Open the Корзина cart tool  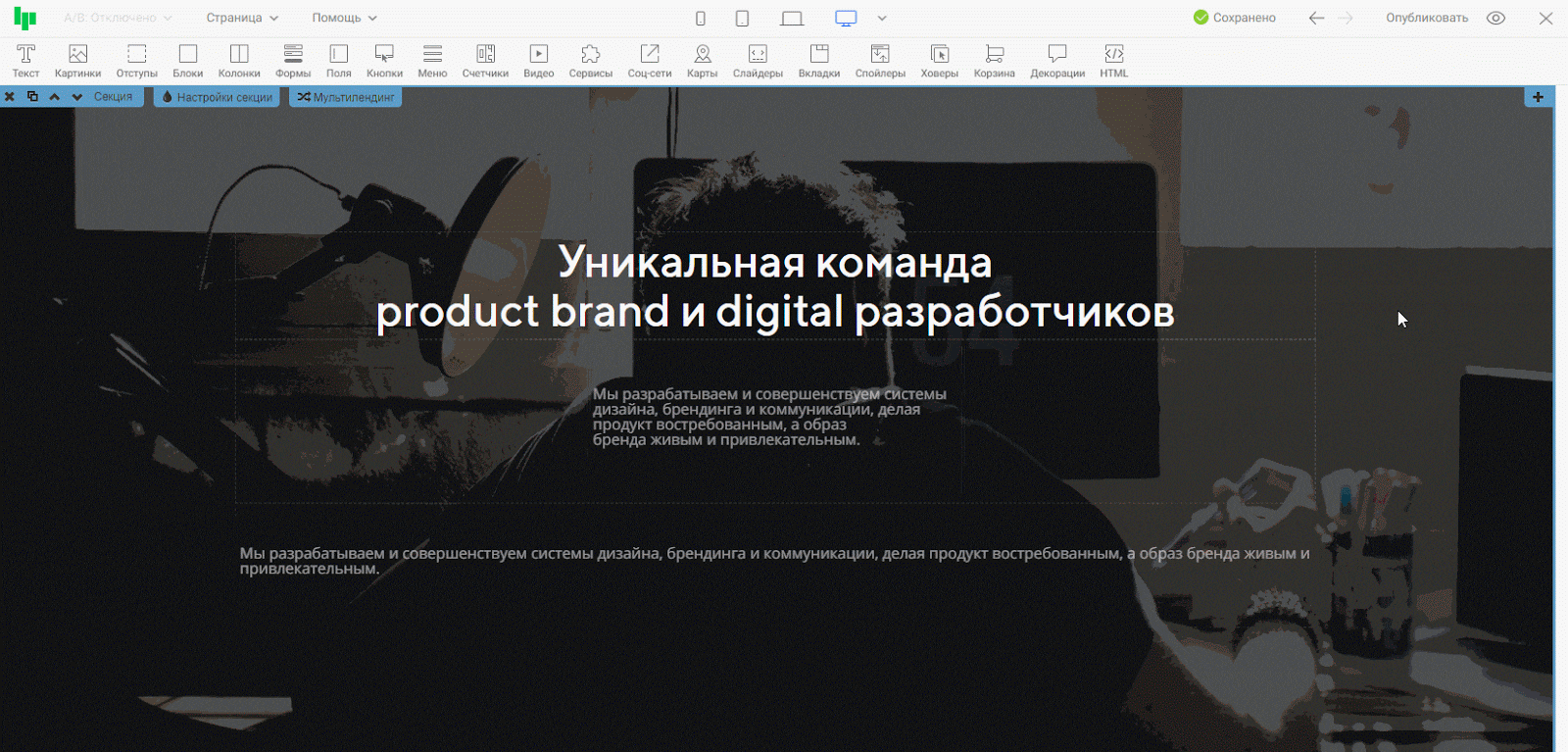[994, 61]
